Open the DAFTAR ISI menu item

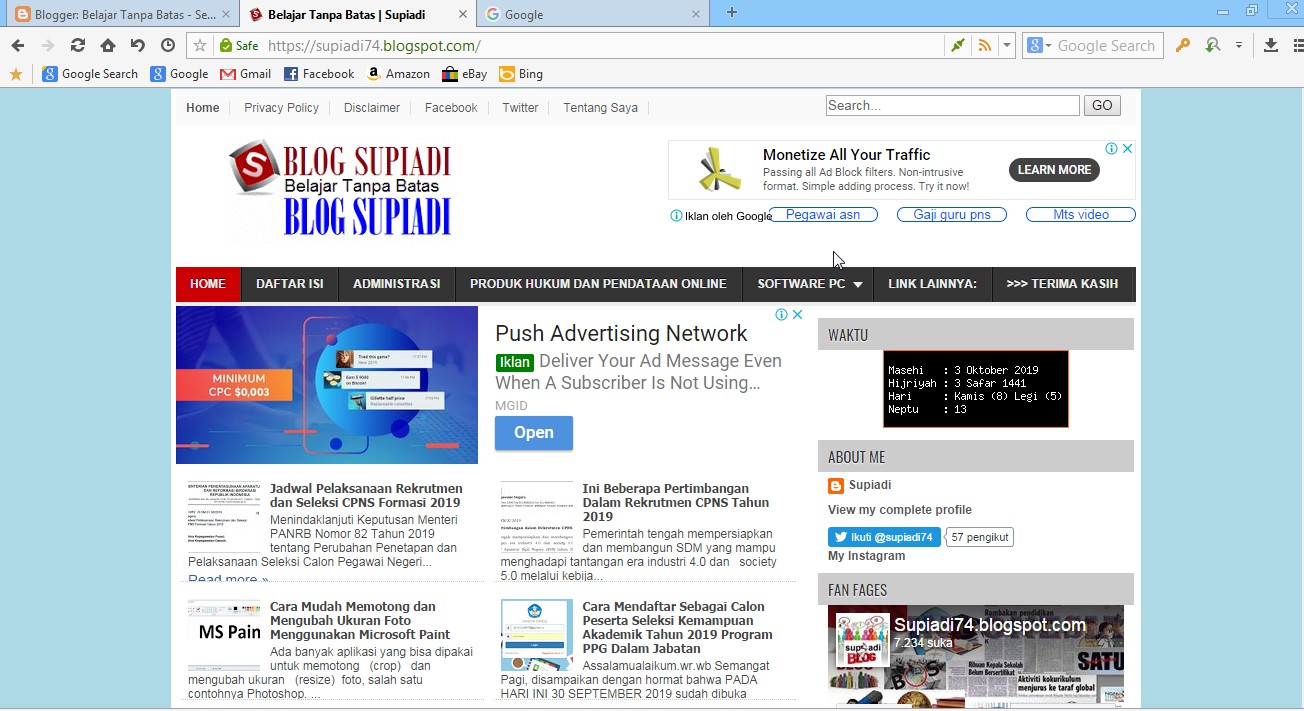(x=290, y=284)
